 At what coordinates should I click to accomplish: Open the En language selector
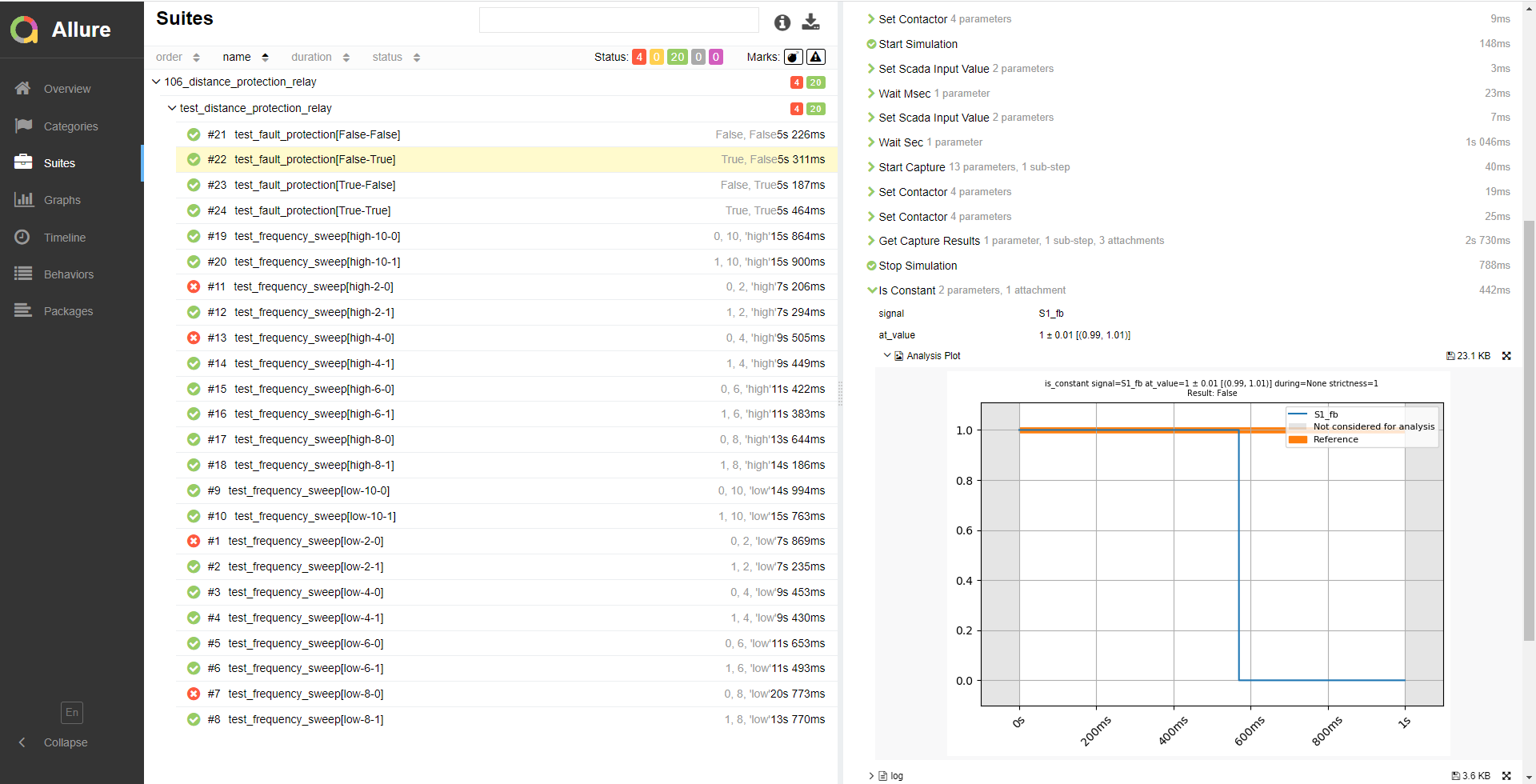(x=72, y=712)
